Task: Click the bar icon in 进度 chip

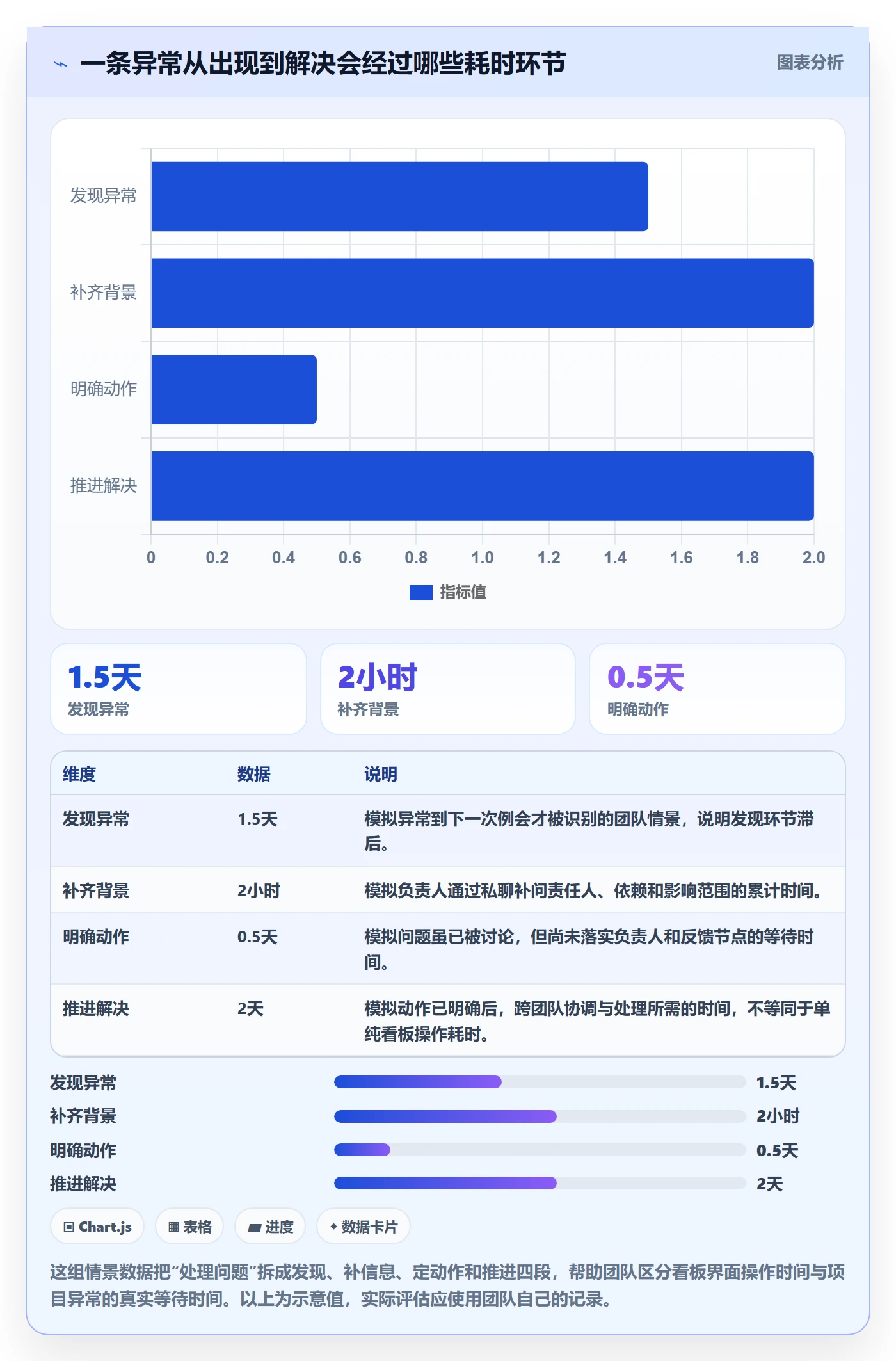Action: [254, 1228]
